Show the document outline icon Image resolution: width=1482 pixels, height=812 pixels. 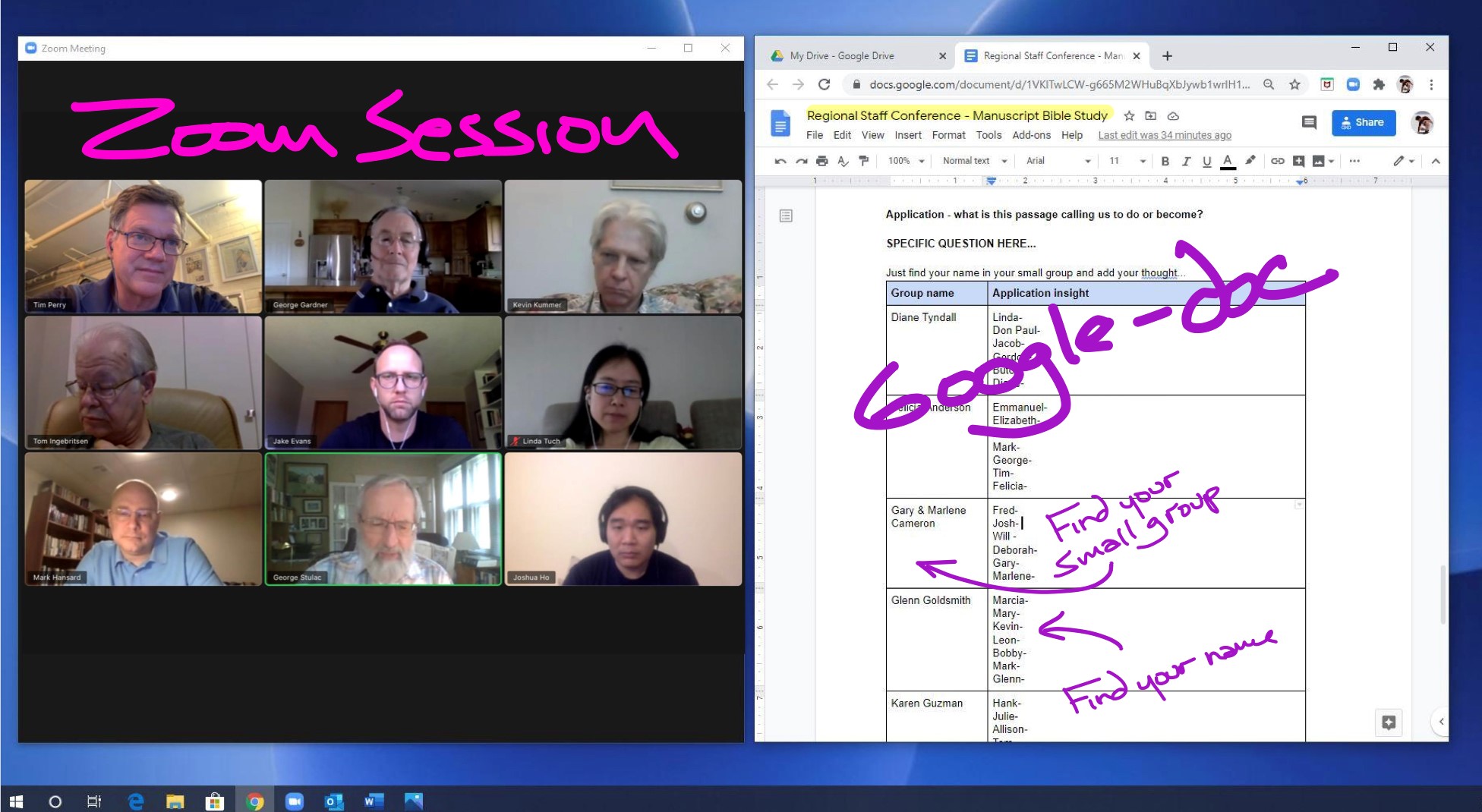coord(786,216)
